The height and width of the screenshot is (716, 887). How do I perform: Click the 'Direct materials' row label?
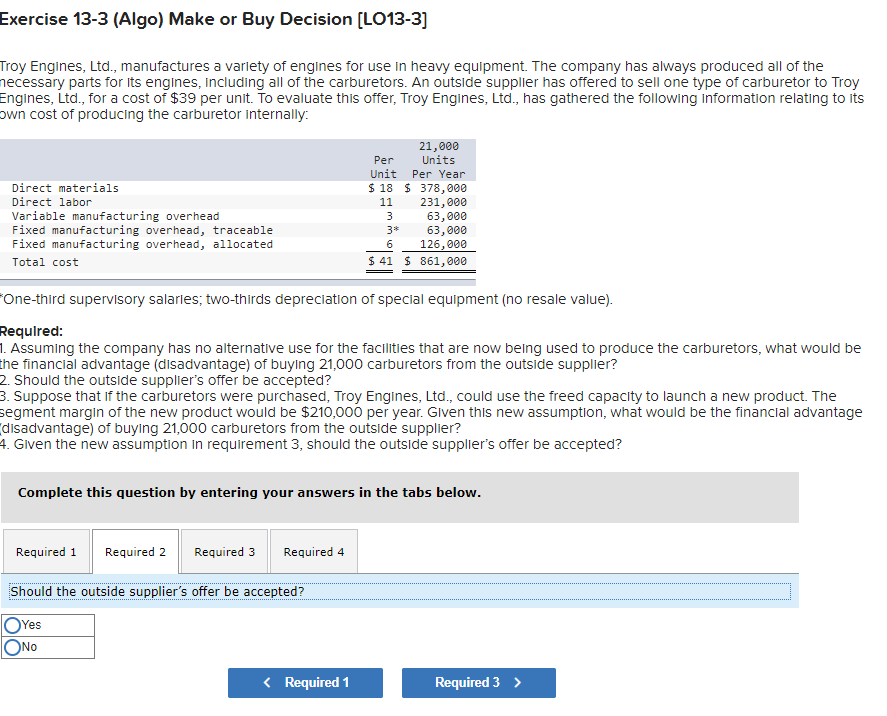click(x=65, y=188)
